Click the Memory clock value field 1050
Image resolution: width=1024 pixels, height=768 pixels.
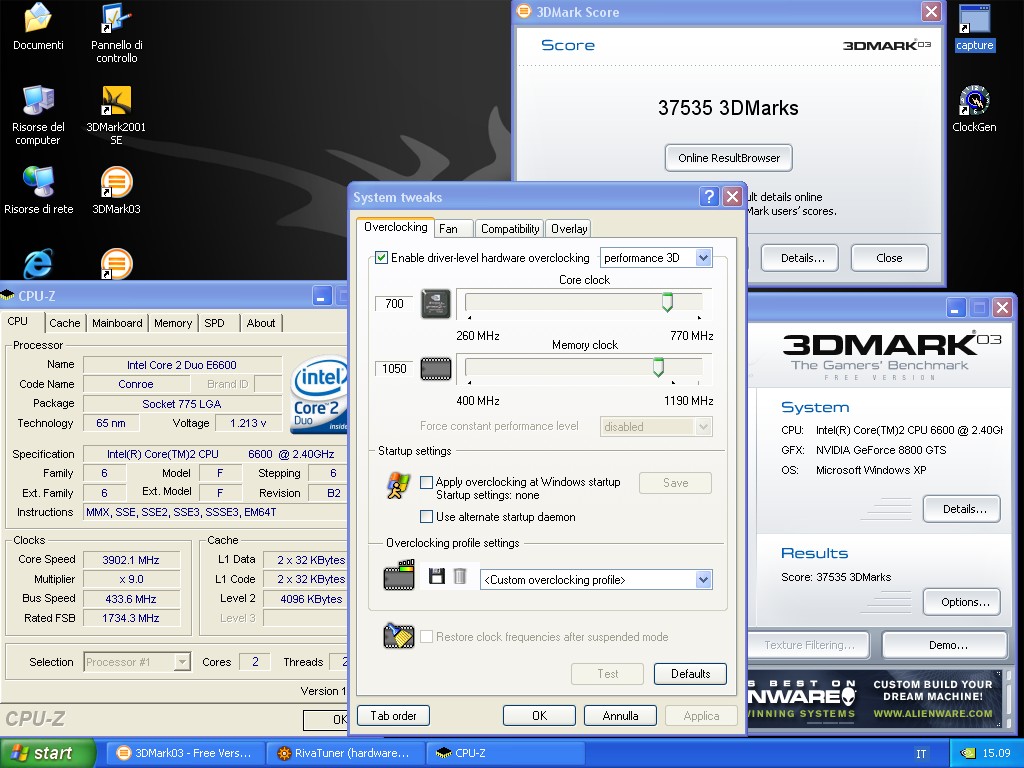[394, 369]
